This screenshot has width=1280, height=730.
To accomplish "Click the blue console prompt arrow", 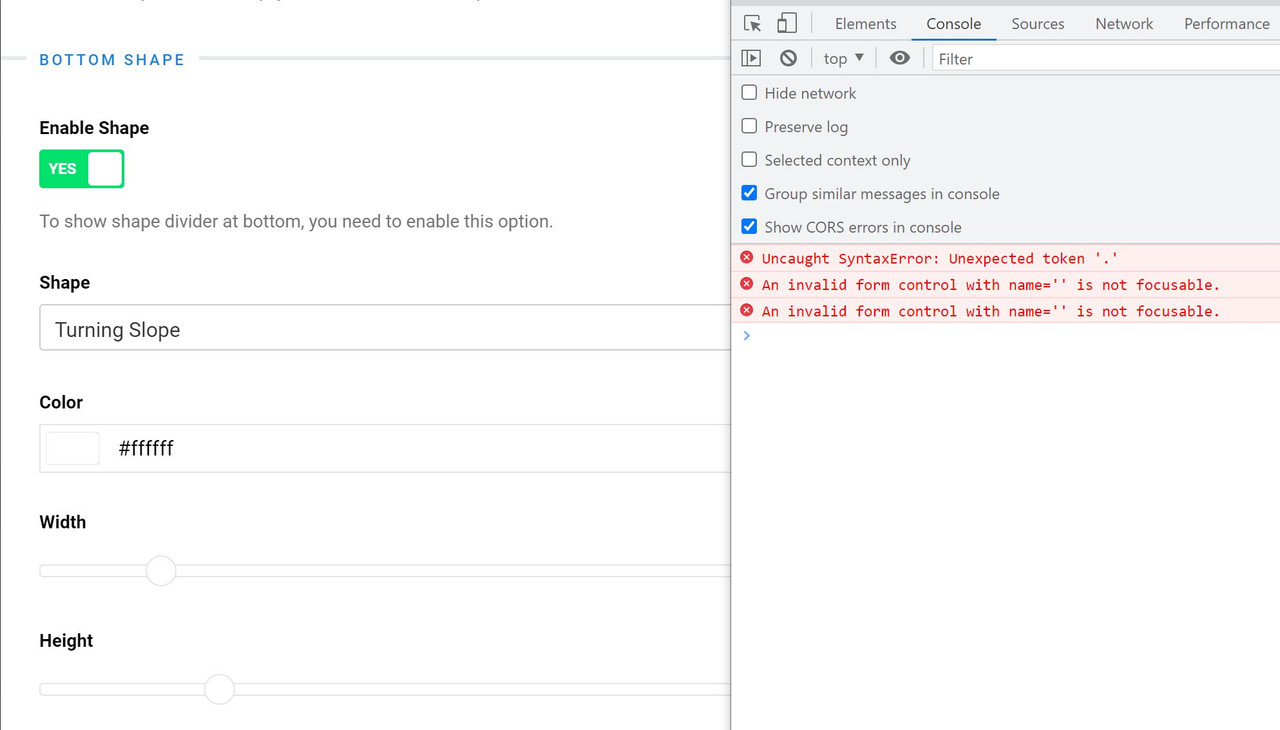I will pyautogui.click(x=746, y=335).
